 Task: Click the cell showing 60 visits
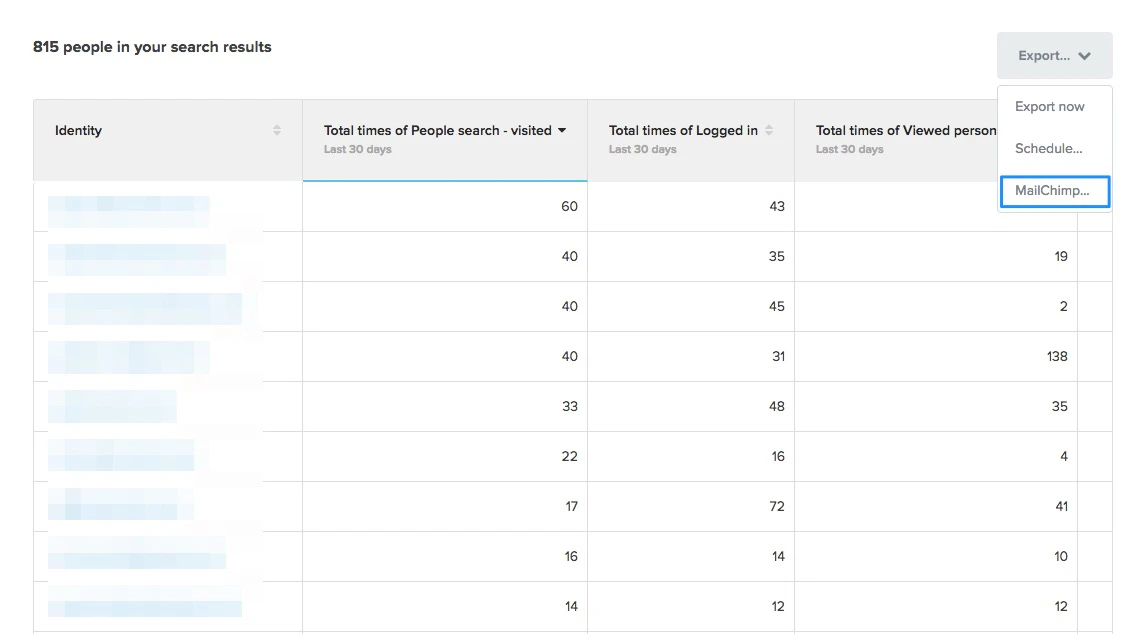click(569, 207)
